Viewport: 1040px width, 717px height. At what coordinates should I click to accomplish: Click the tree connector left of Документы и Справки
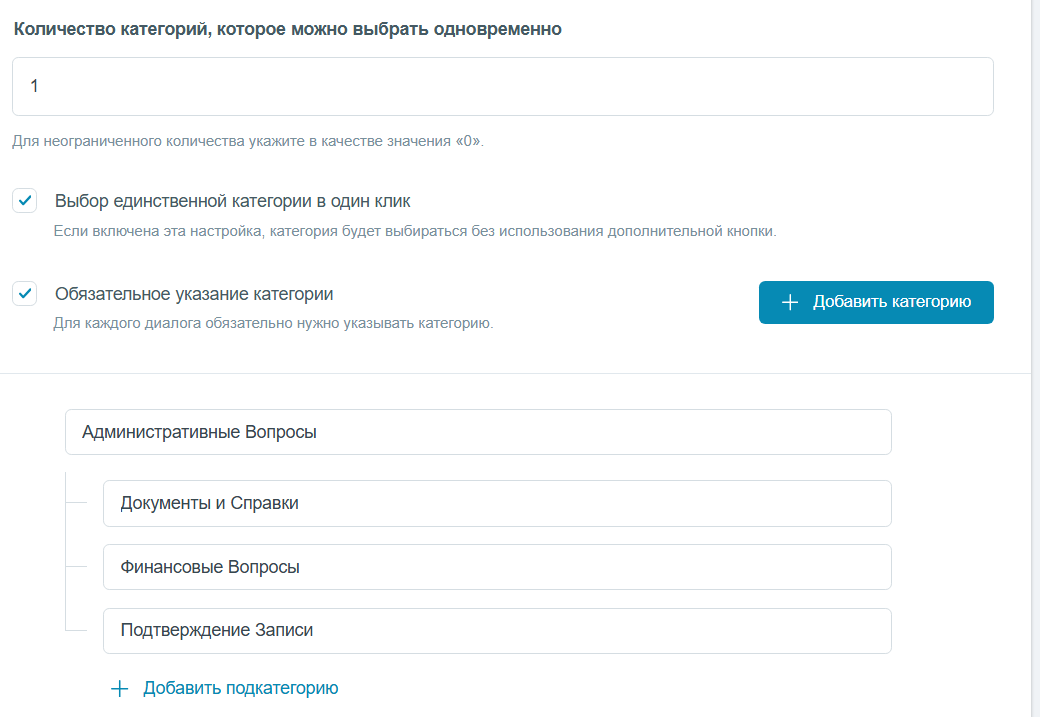coord(78,503)
